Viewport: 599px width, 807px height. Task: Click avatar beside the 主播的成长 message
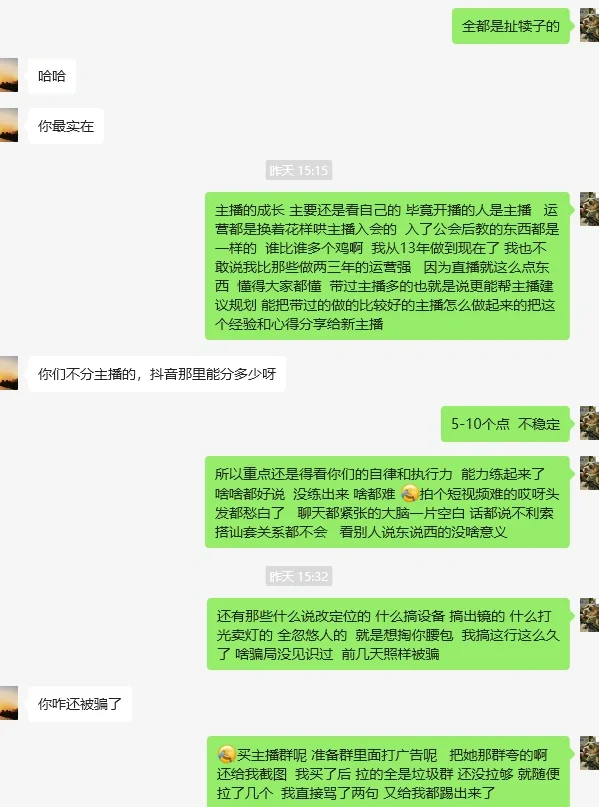click(x=589, y=209)
